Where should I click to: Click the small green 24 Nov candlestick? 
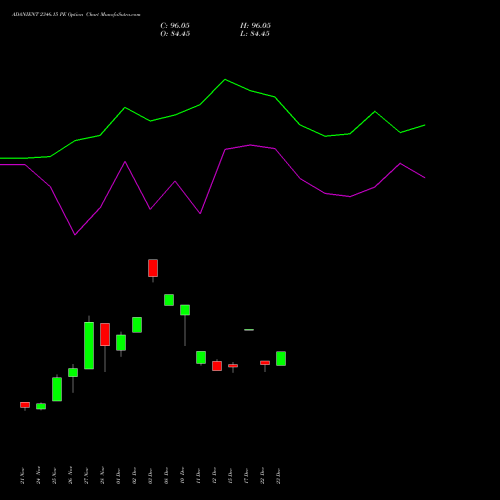point(41,406)
